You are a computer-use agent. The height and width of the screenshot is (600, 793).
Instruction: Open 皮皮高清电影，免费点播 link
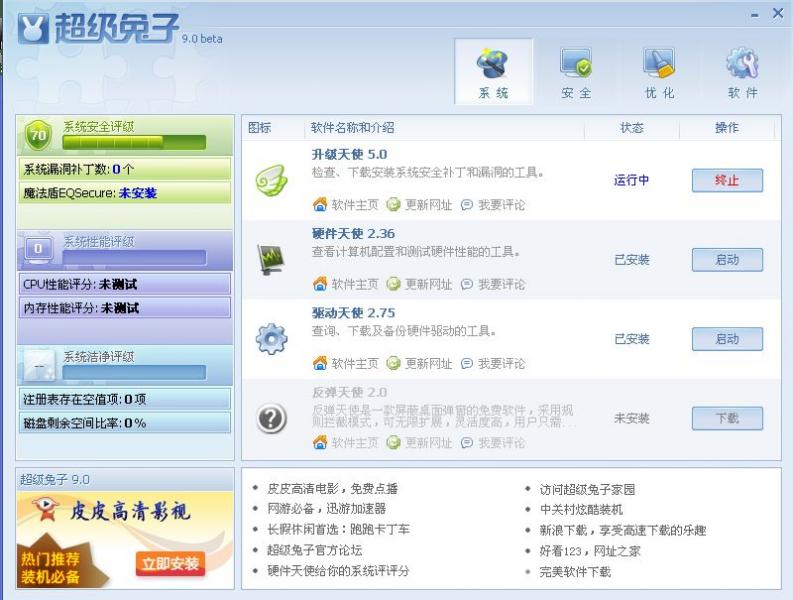pos(333,489)
